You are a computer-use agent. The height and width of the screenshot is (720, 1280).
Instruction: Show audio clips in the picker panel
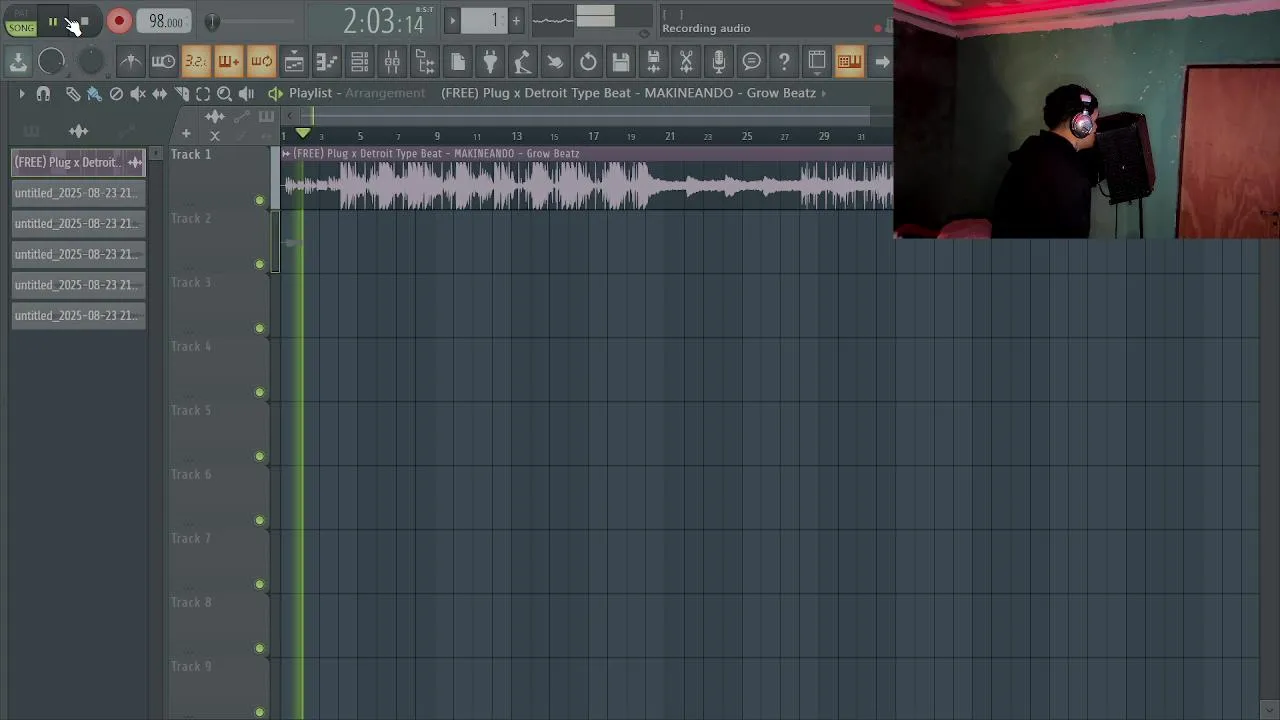(78, 131)
